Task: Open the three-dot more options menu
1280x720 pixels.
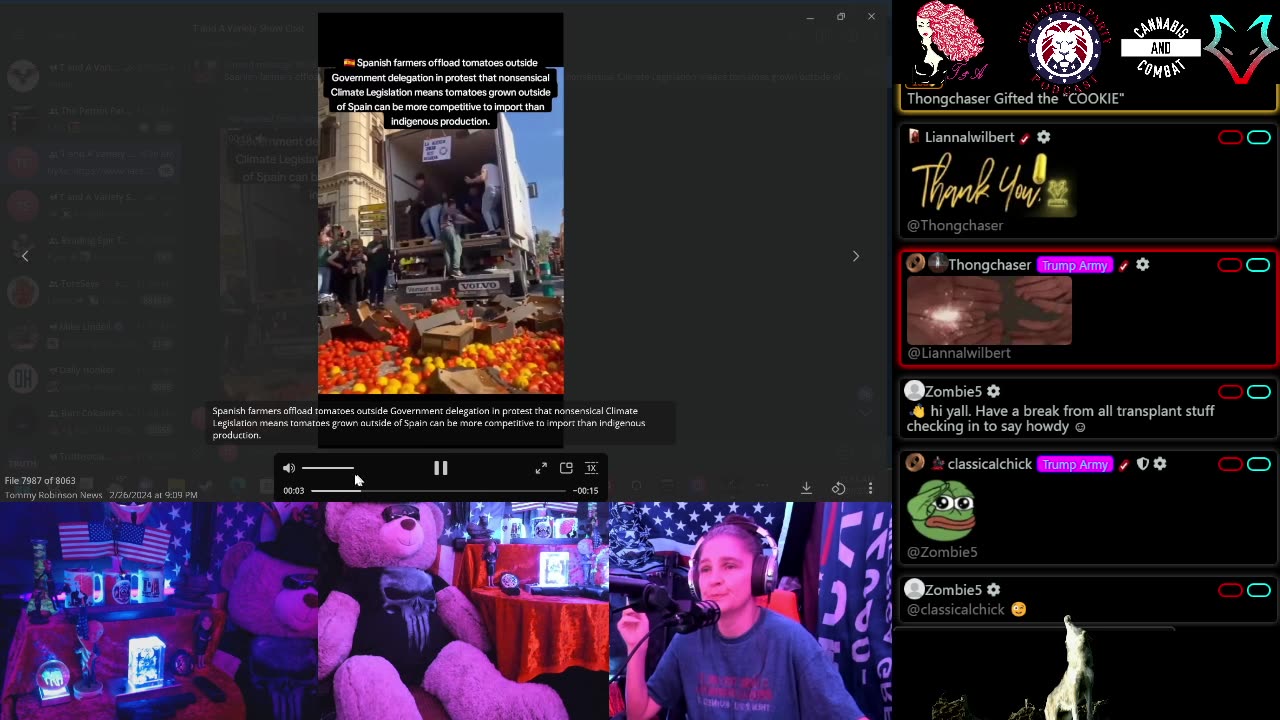Action: [870, 488]
